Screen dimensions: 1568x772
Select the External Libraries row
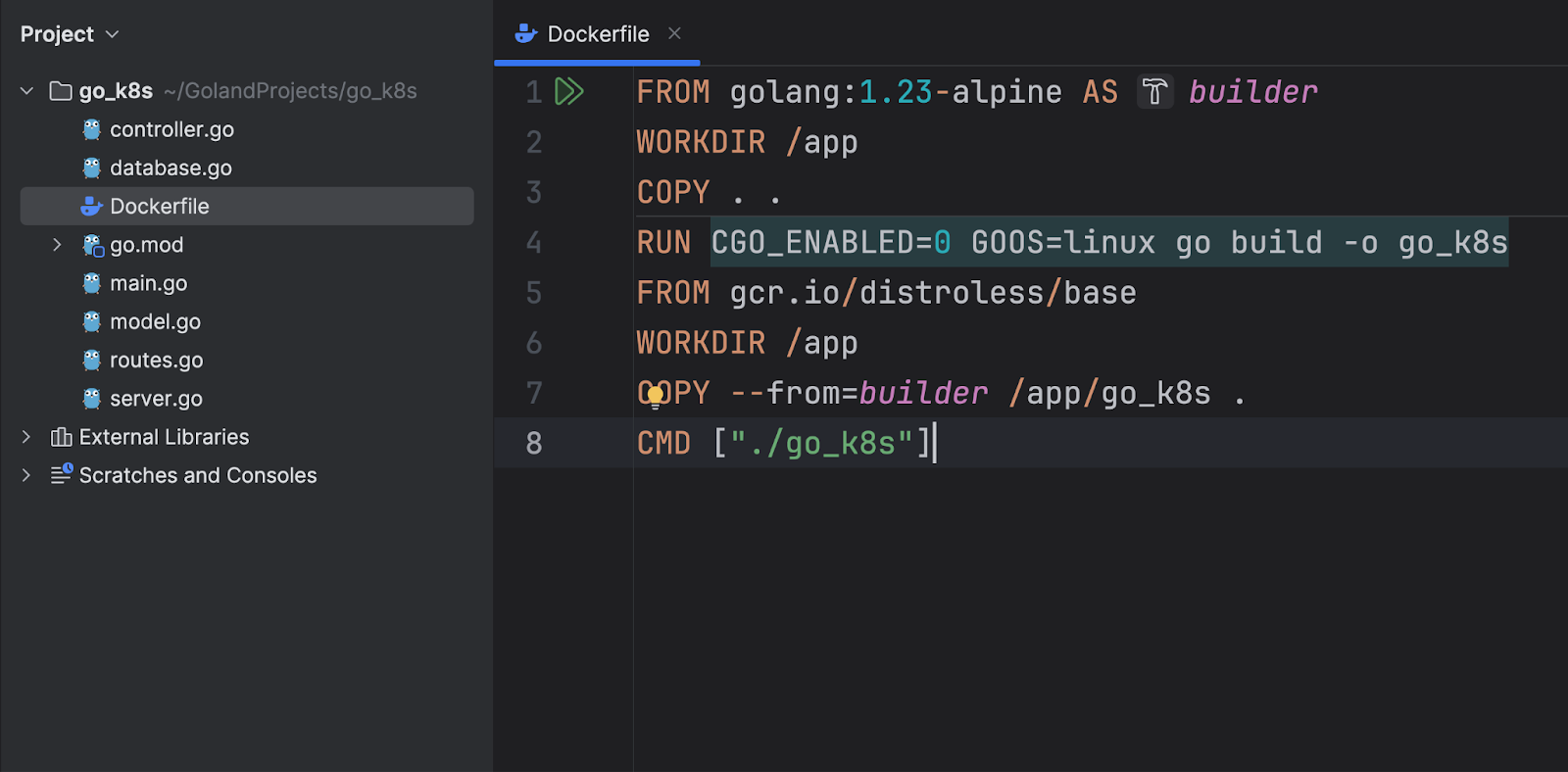coord(164,437)
